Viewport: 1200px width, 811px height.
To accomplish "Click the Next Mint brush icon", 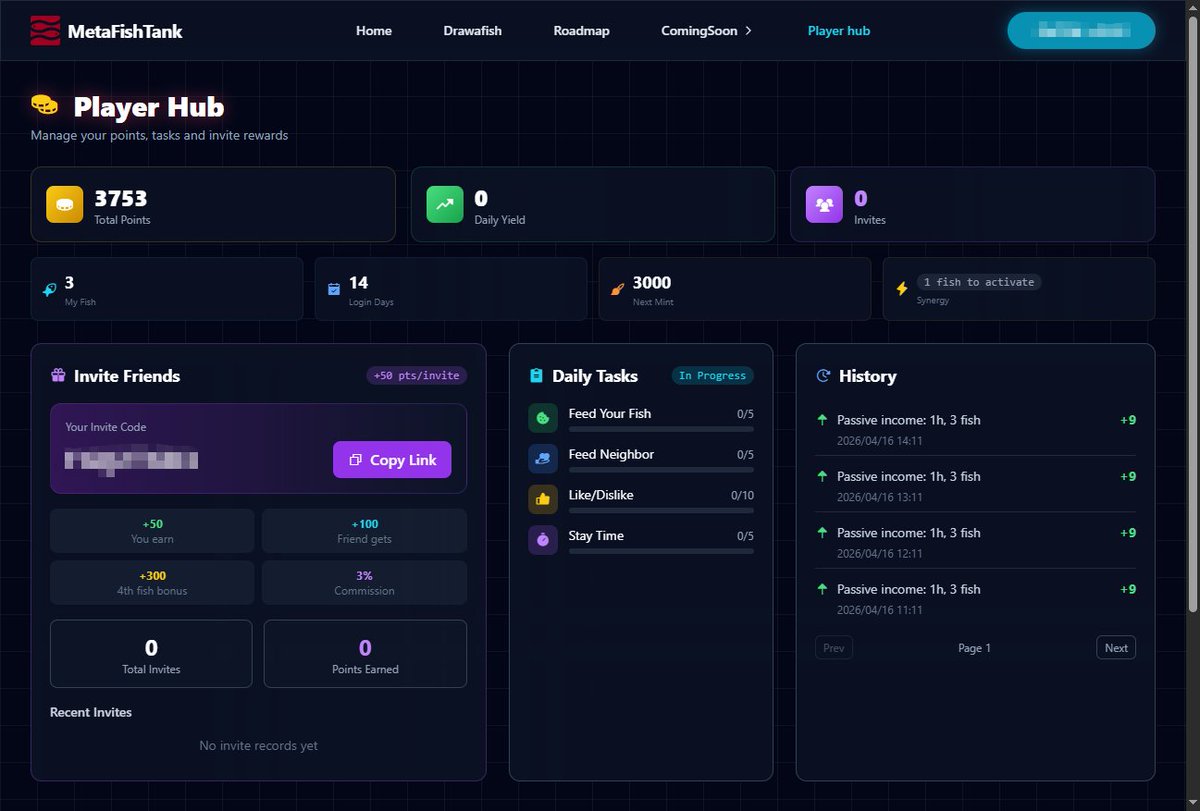I will point(617,289).
